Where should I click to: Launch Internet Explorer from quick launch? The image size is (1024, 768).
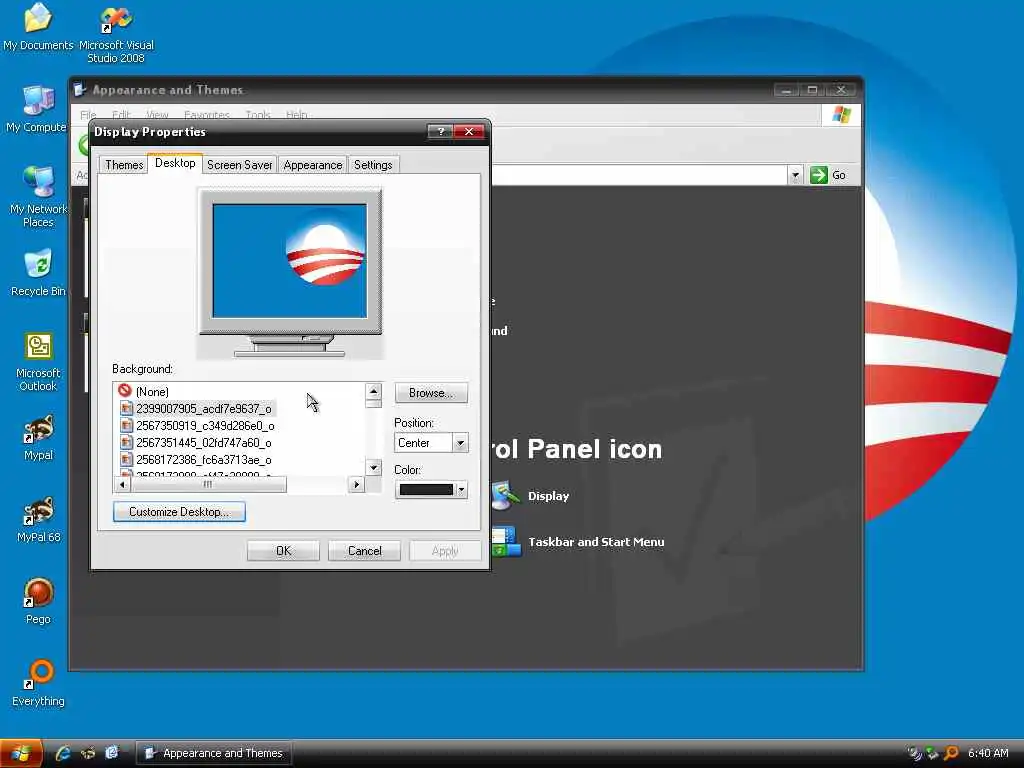tap(63, 753)
